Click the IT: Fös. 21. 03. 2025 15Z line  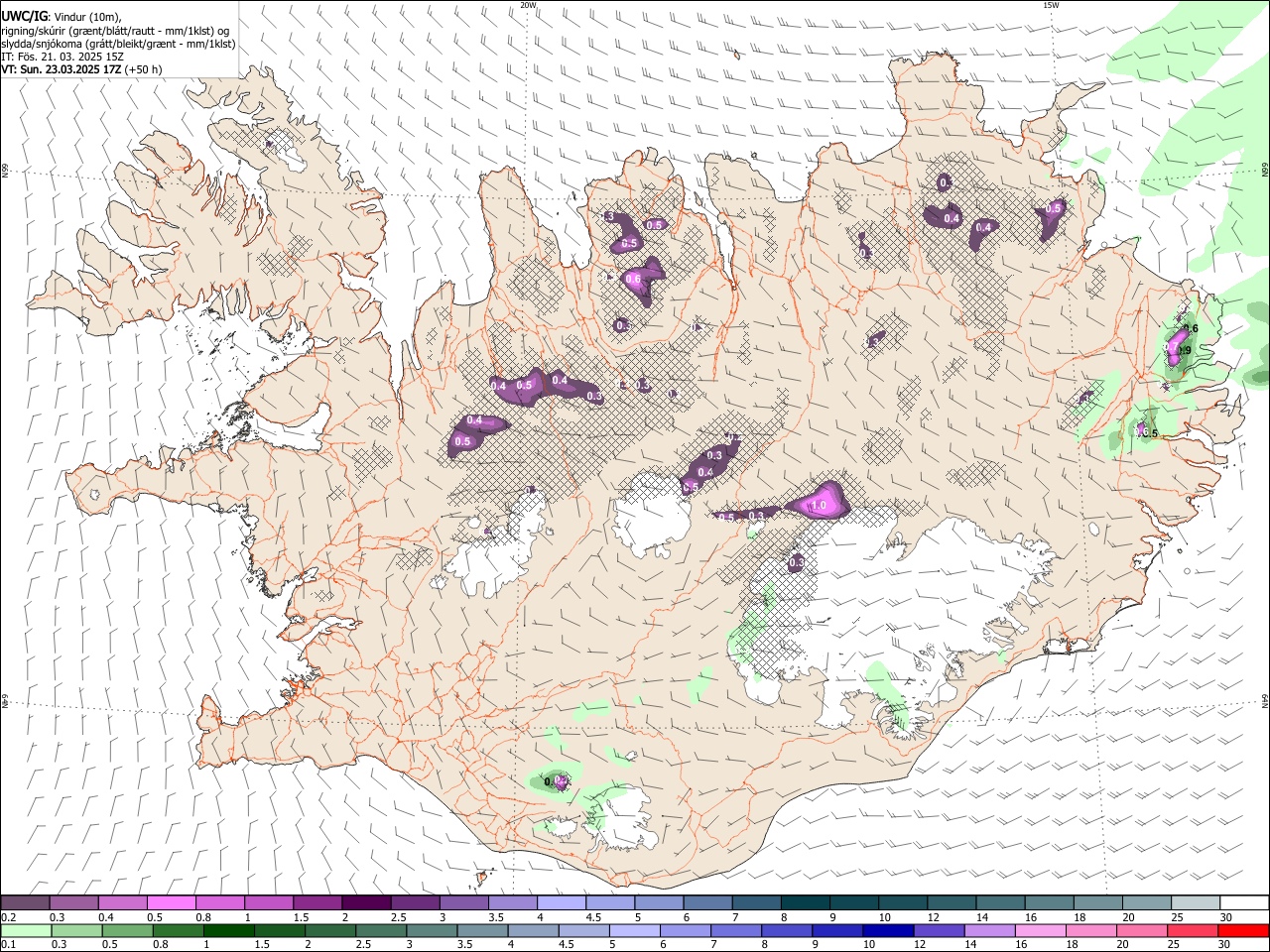click(x=62, y=57)
